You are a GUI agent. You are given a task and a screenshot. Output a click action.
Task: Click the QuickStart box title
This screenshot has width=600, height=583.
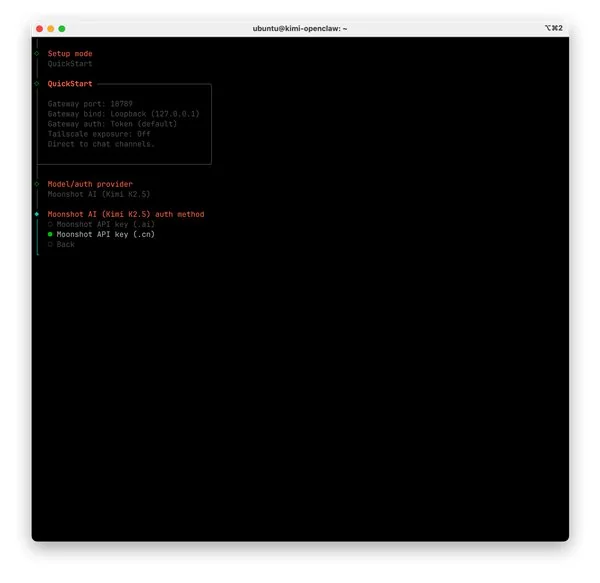(x=70, y=84)
